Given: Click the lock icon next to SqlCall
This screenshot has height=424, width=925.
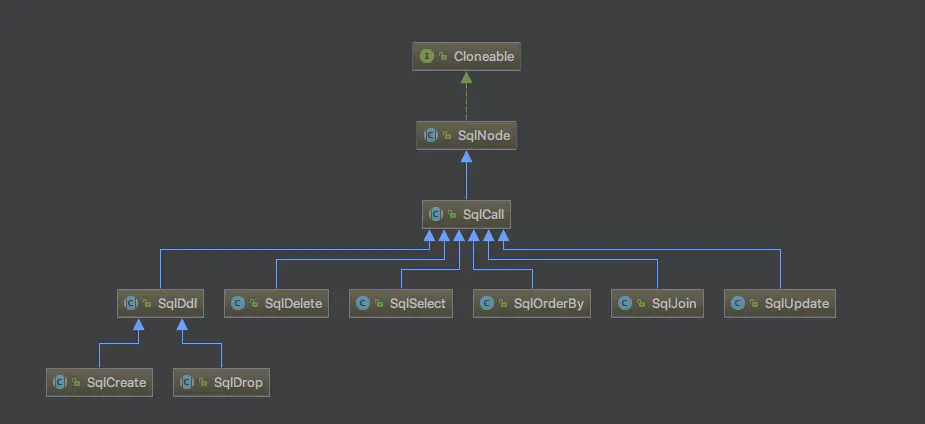Looking at the screenshot, I should click(452, 215).
